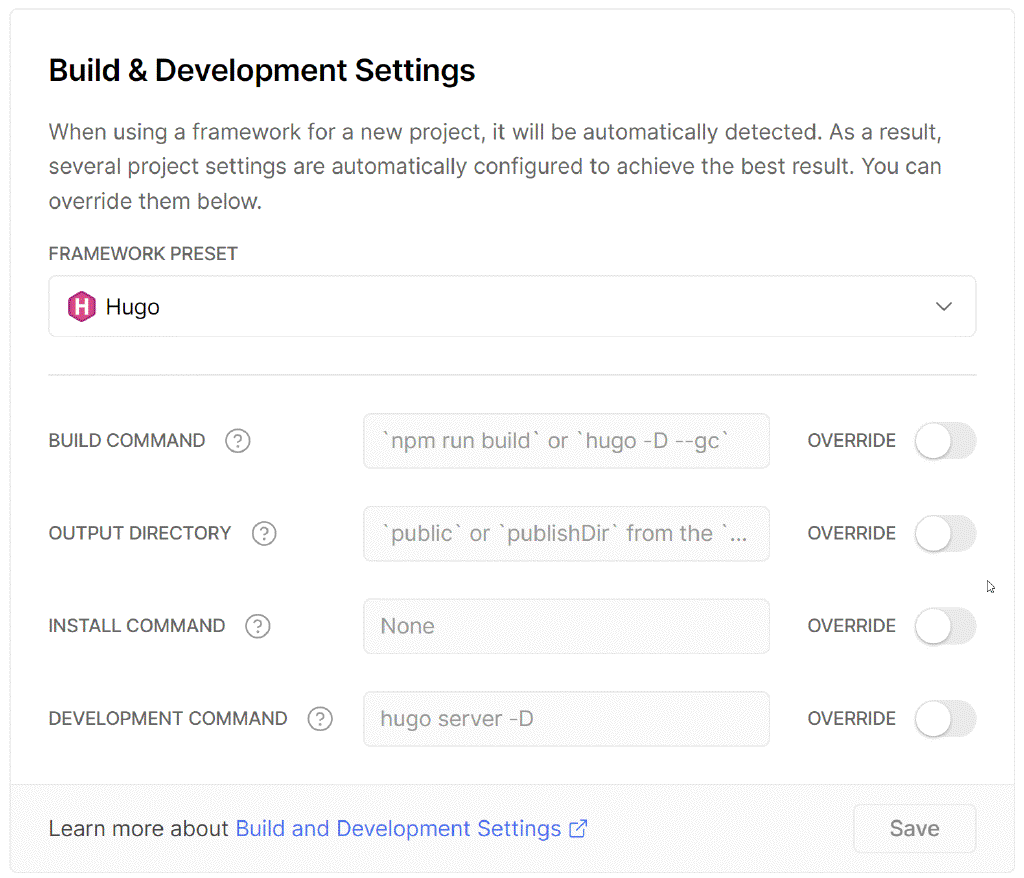The width and height of the screenshot is (1024, 878).
Task: Open the Build Command help tooltip icon
Action: 237,441
